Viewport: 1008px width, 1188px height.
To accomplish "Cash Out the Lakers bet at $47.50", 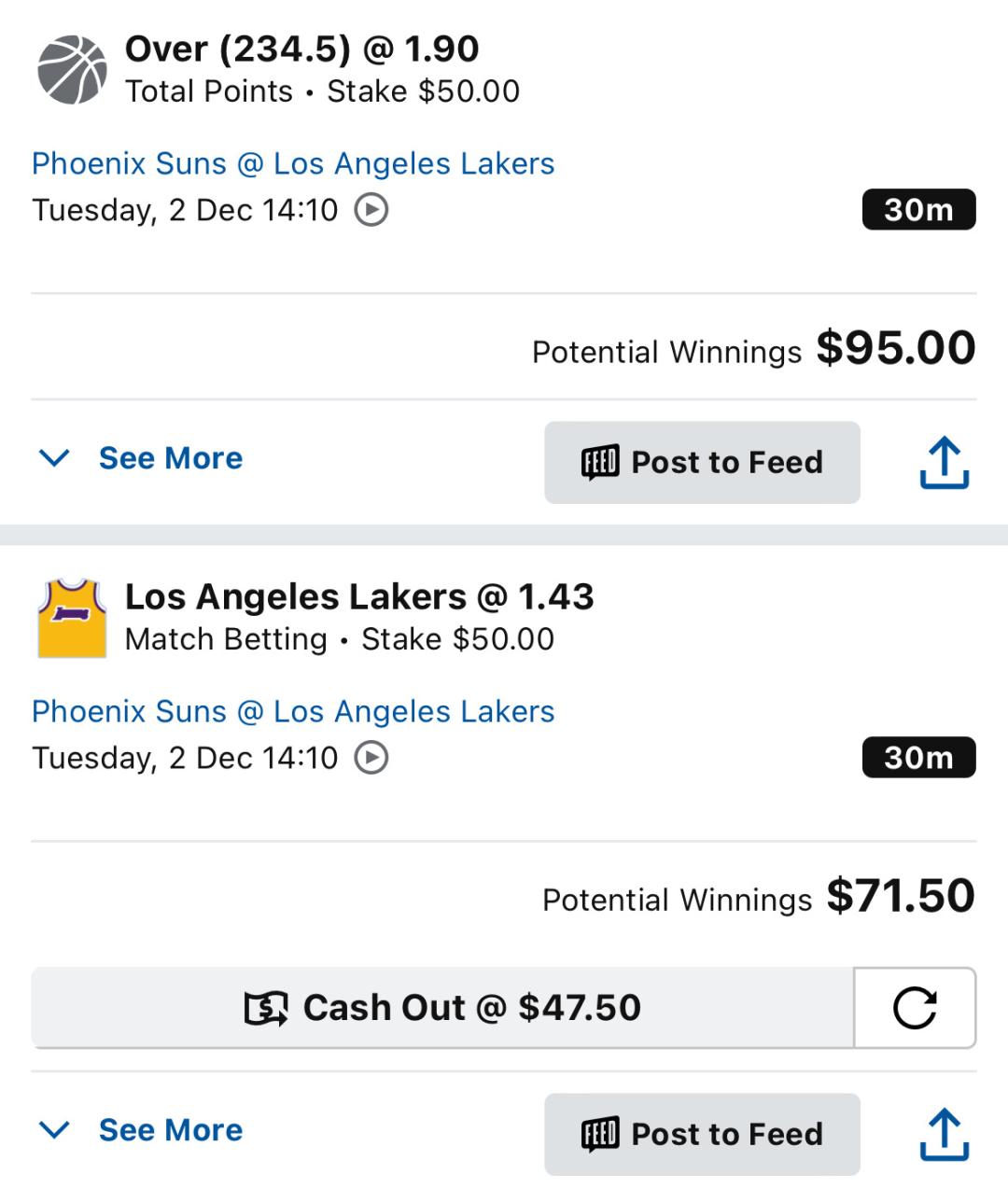I will [x=442, y=1008].
